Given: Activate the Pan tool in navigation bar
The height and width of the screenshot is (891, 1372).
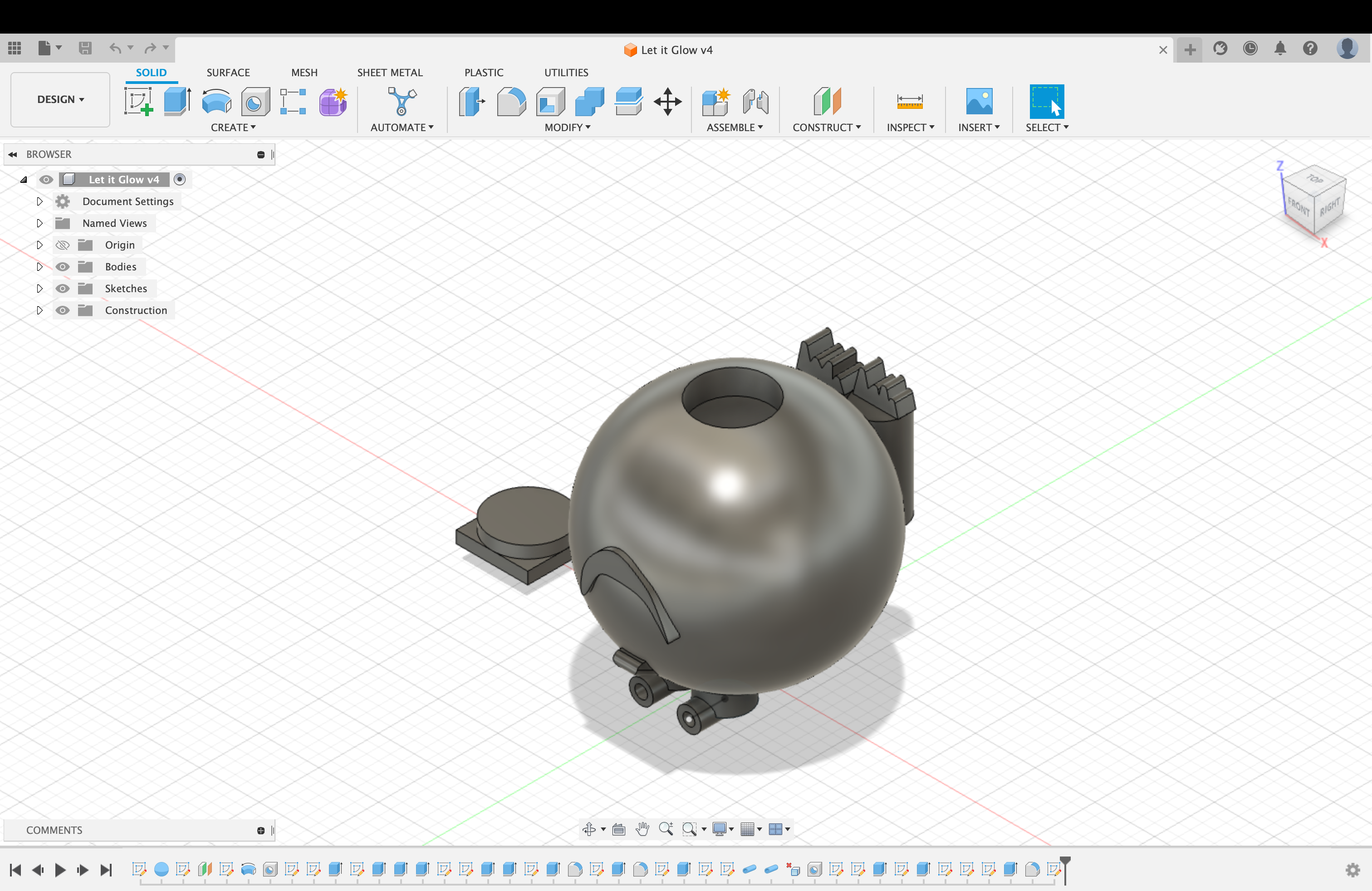Looking at the screenshot, I should coord(643,829).
